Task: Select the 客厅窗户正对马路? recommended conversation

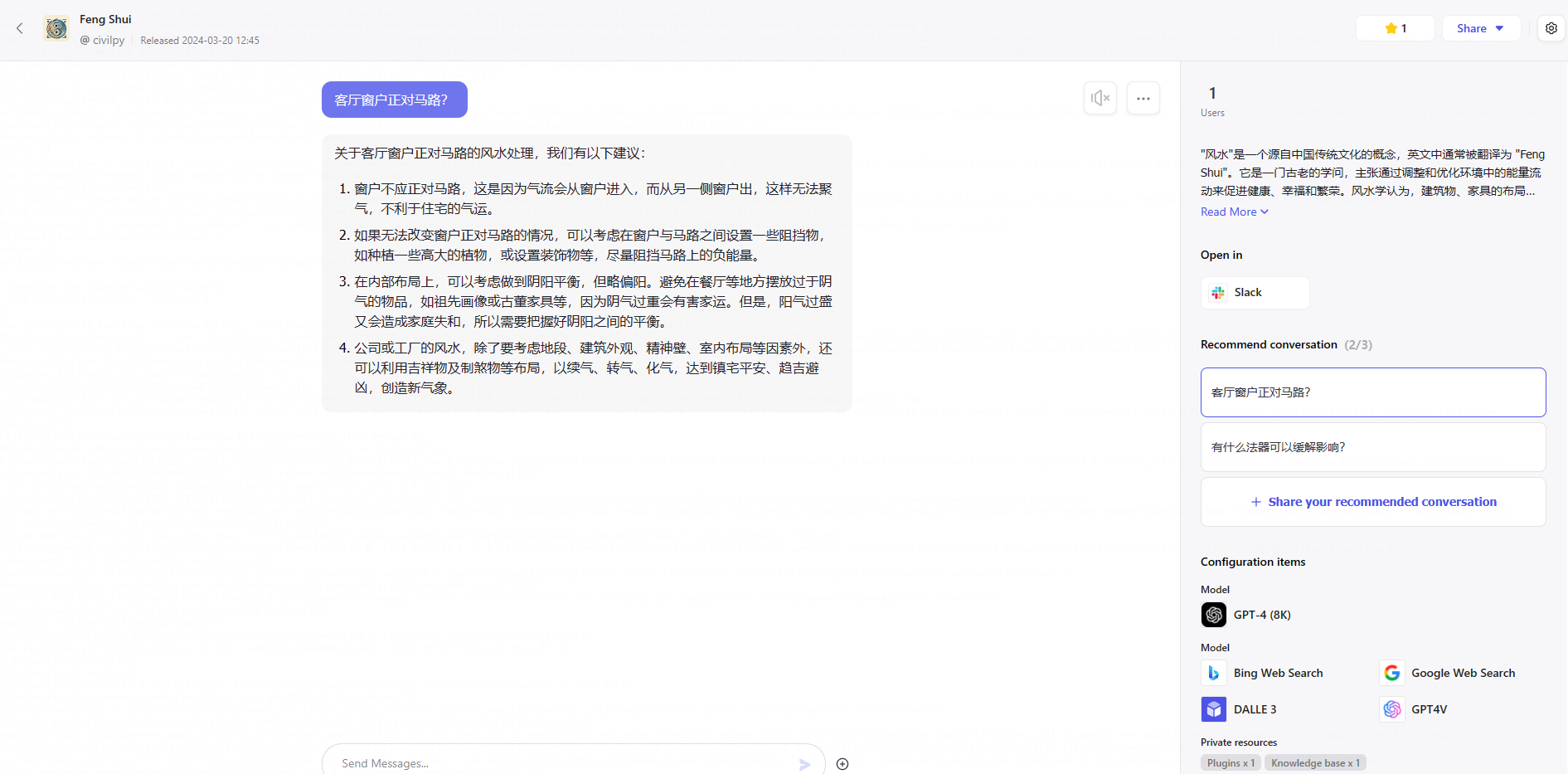Action: [1373, 392]
